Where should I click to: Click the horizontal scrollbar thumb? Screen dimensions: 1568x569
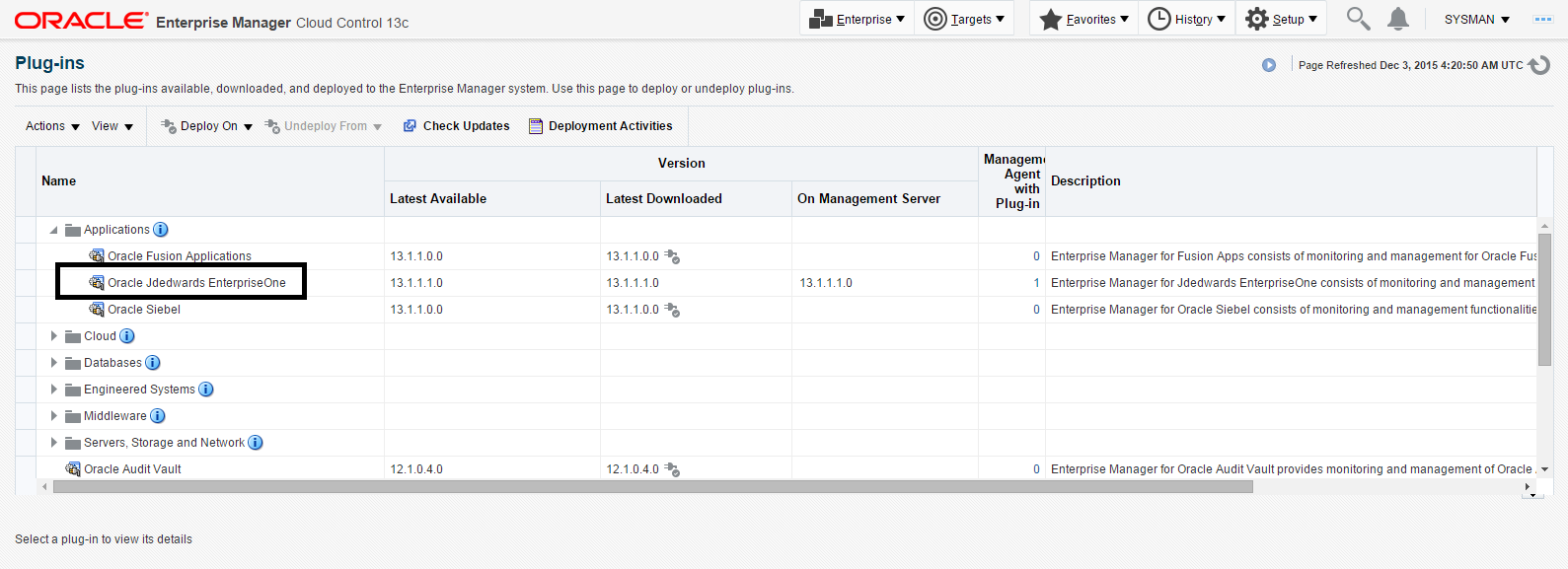coord(652,487)
